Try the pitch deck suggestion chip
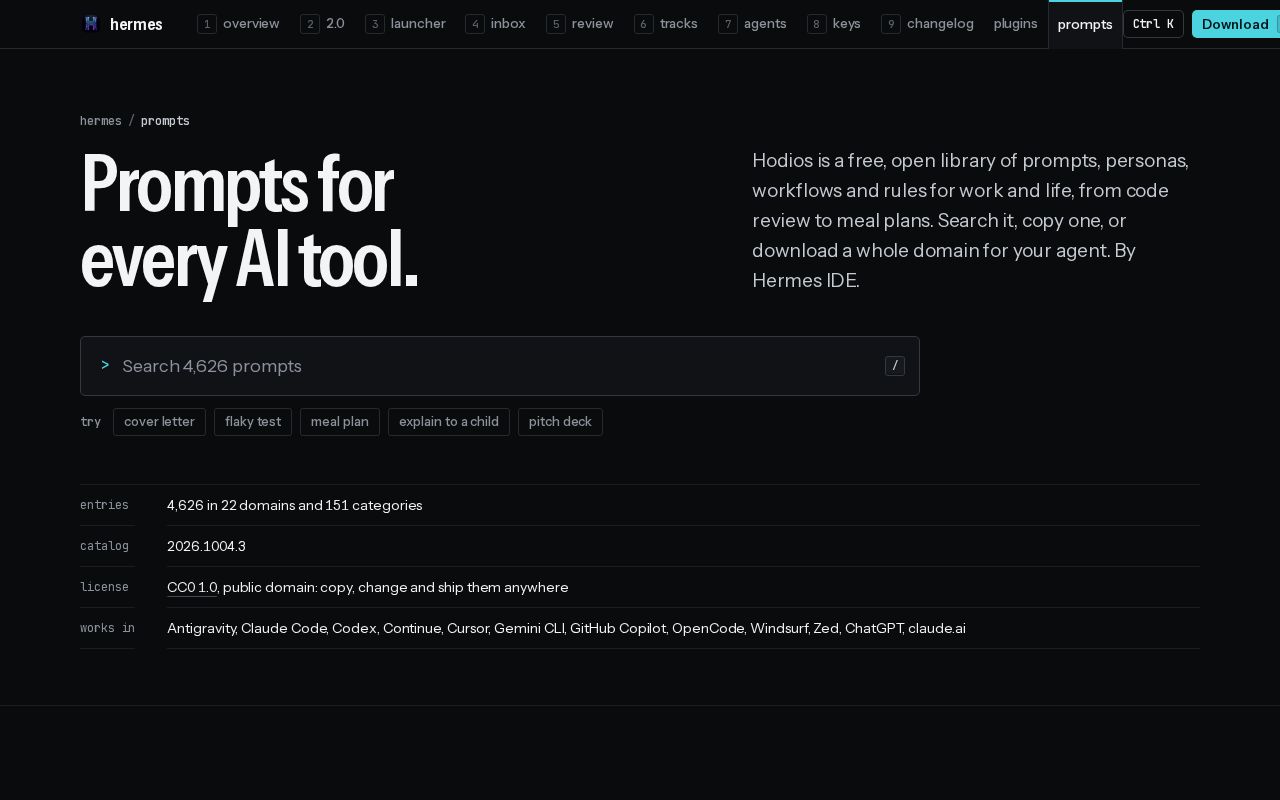Viewport: 1280px width, 800px height. [x=560, y=422]
